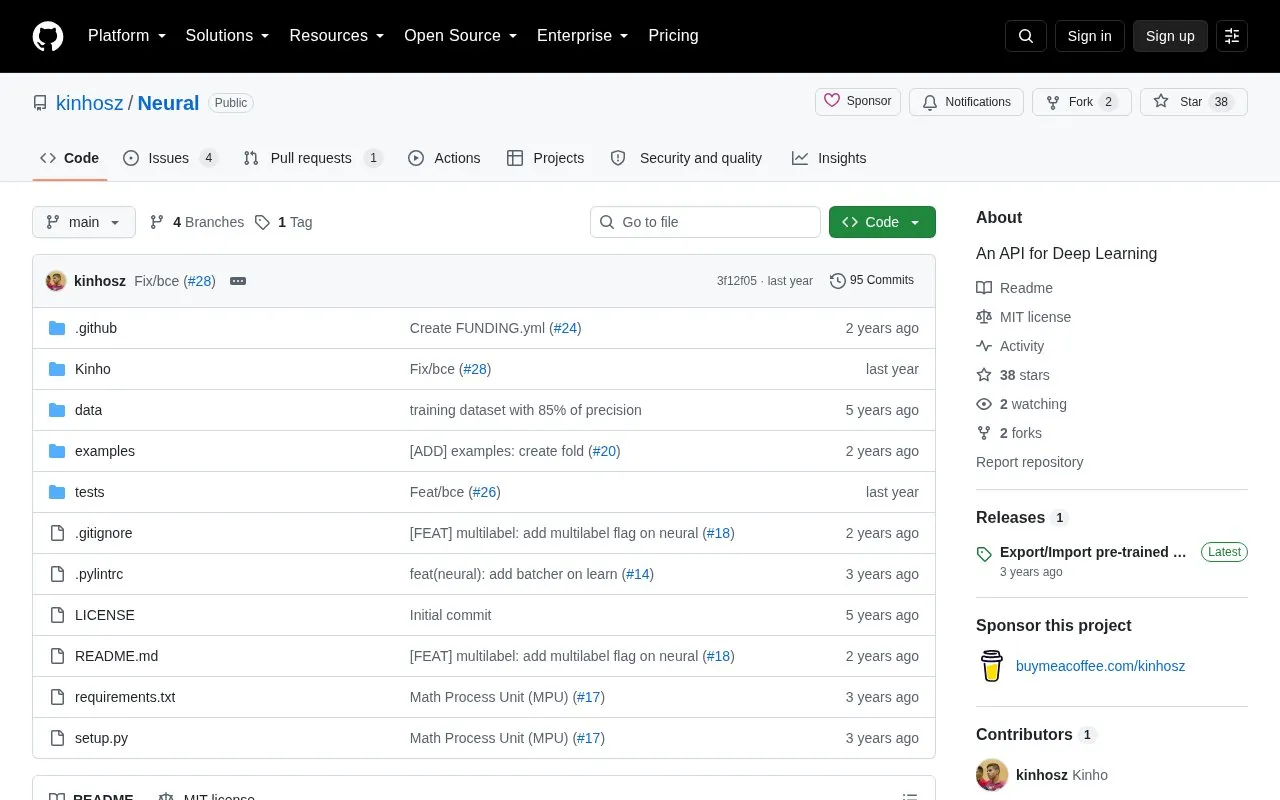Open the Pricing page
1280x800 pixels.
[673, 36]
